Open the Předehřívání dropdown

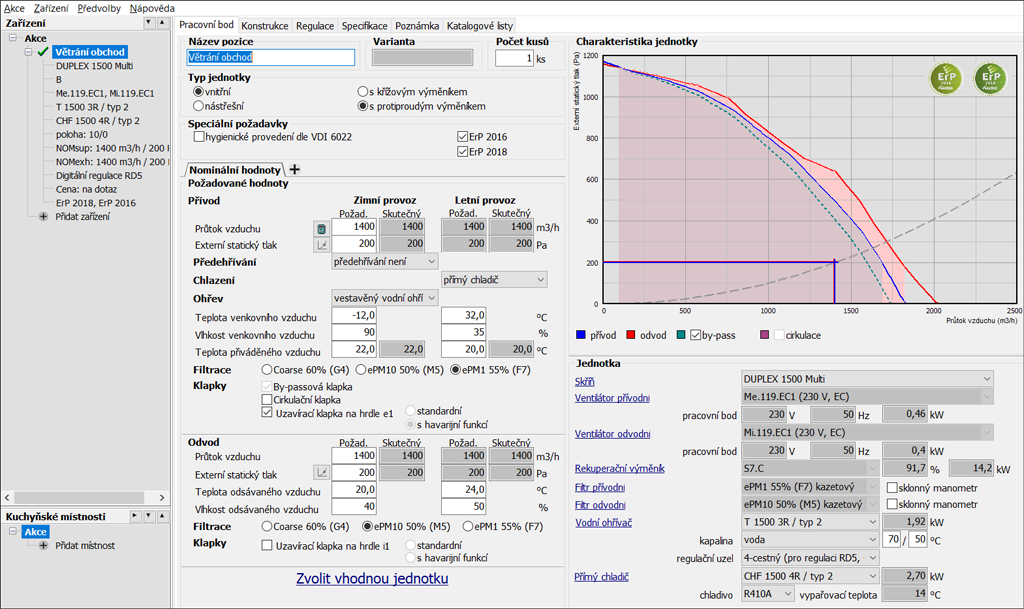385,261
